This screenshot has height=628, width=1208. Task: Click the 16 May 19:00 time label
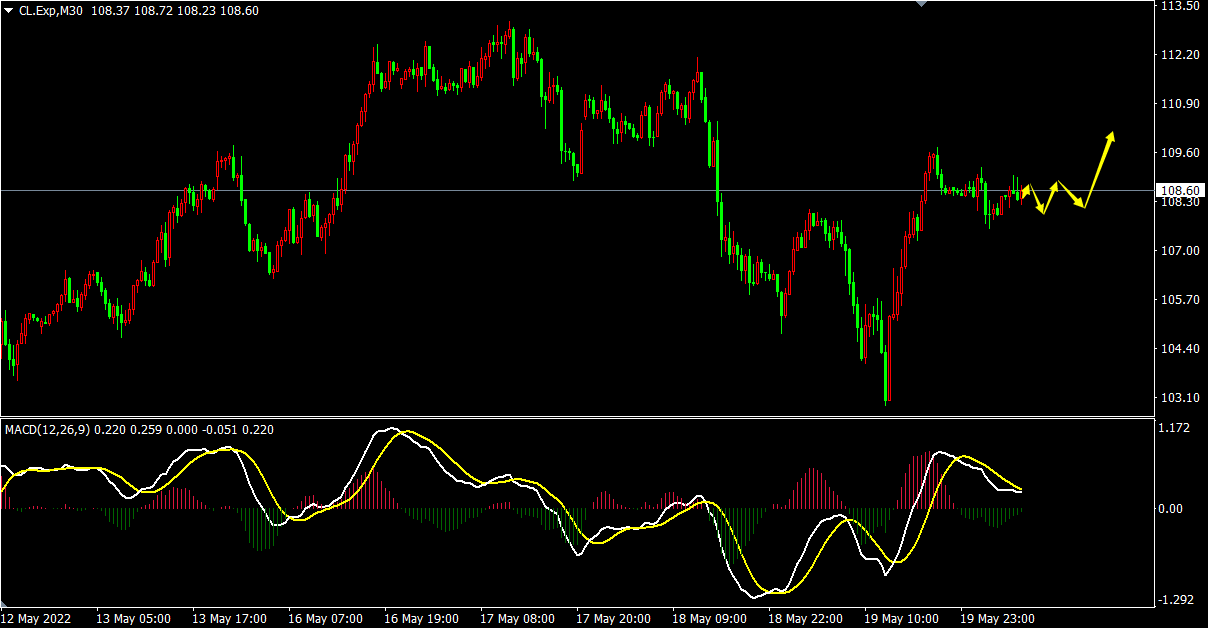pyautogui.click(x=421, y=618)
